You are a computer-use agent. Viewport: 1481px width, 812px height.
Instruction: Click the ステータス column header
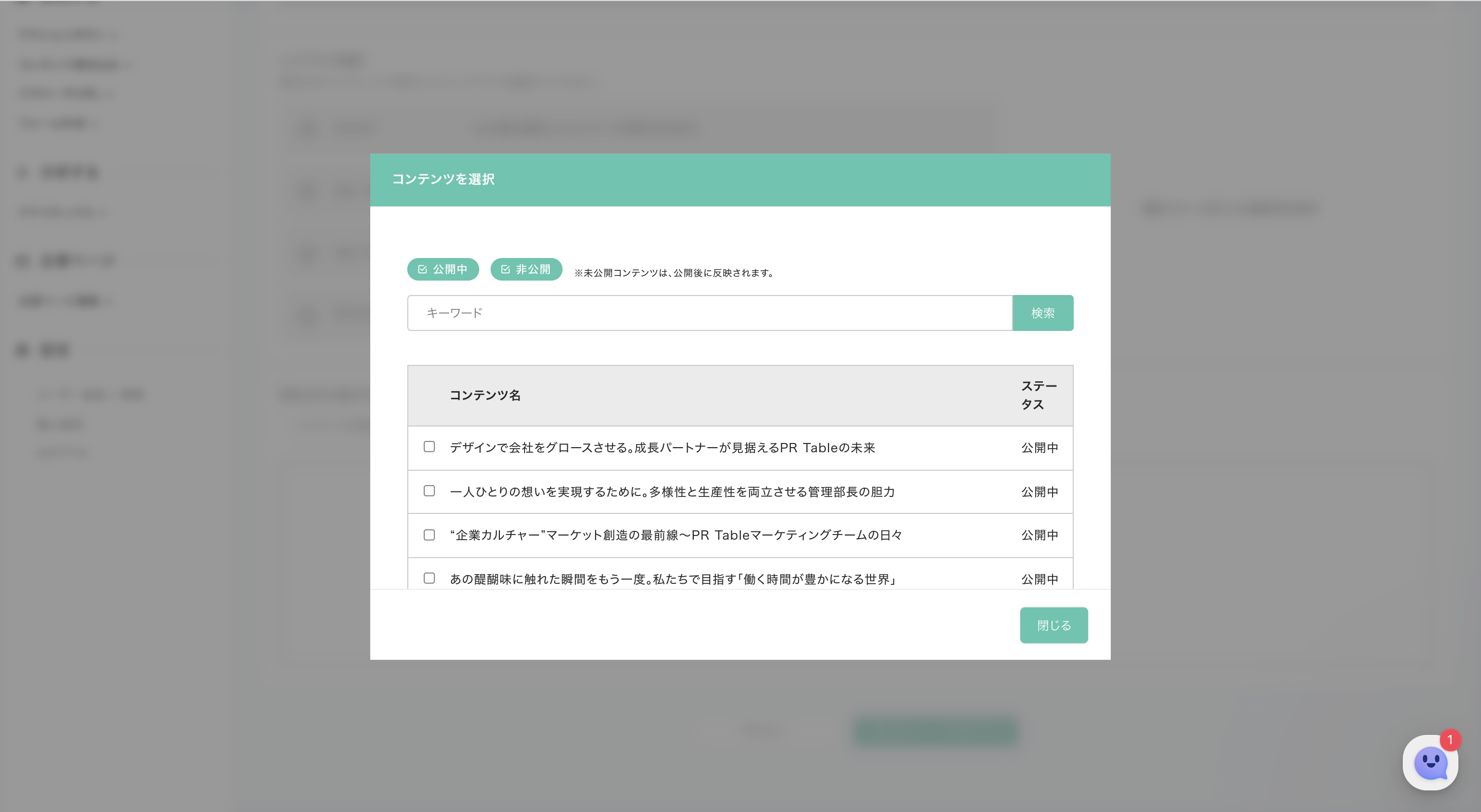coord(1038,395)
